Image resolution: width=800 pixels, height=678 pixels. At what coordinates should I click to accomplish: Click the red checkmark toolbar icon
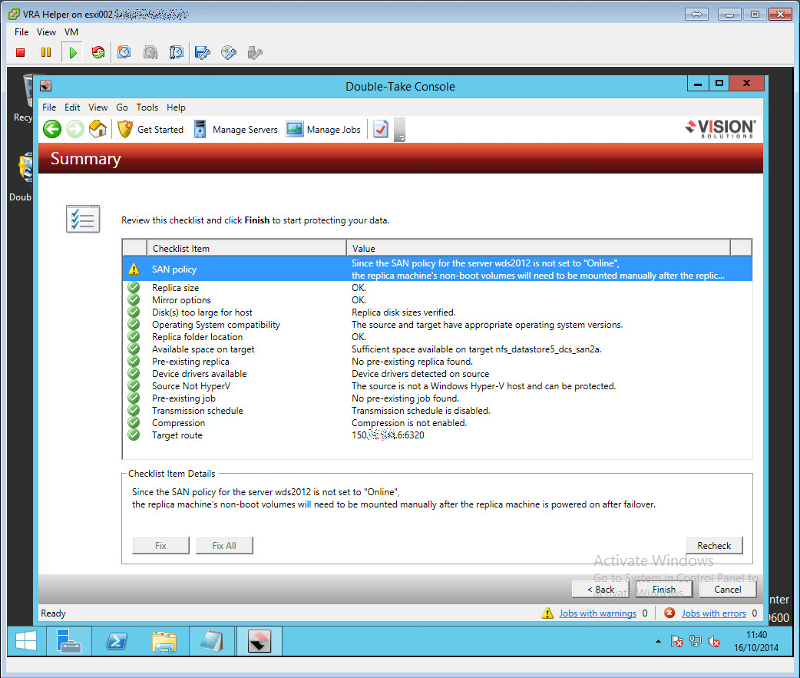coord(381,130)
